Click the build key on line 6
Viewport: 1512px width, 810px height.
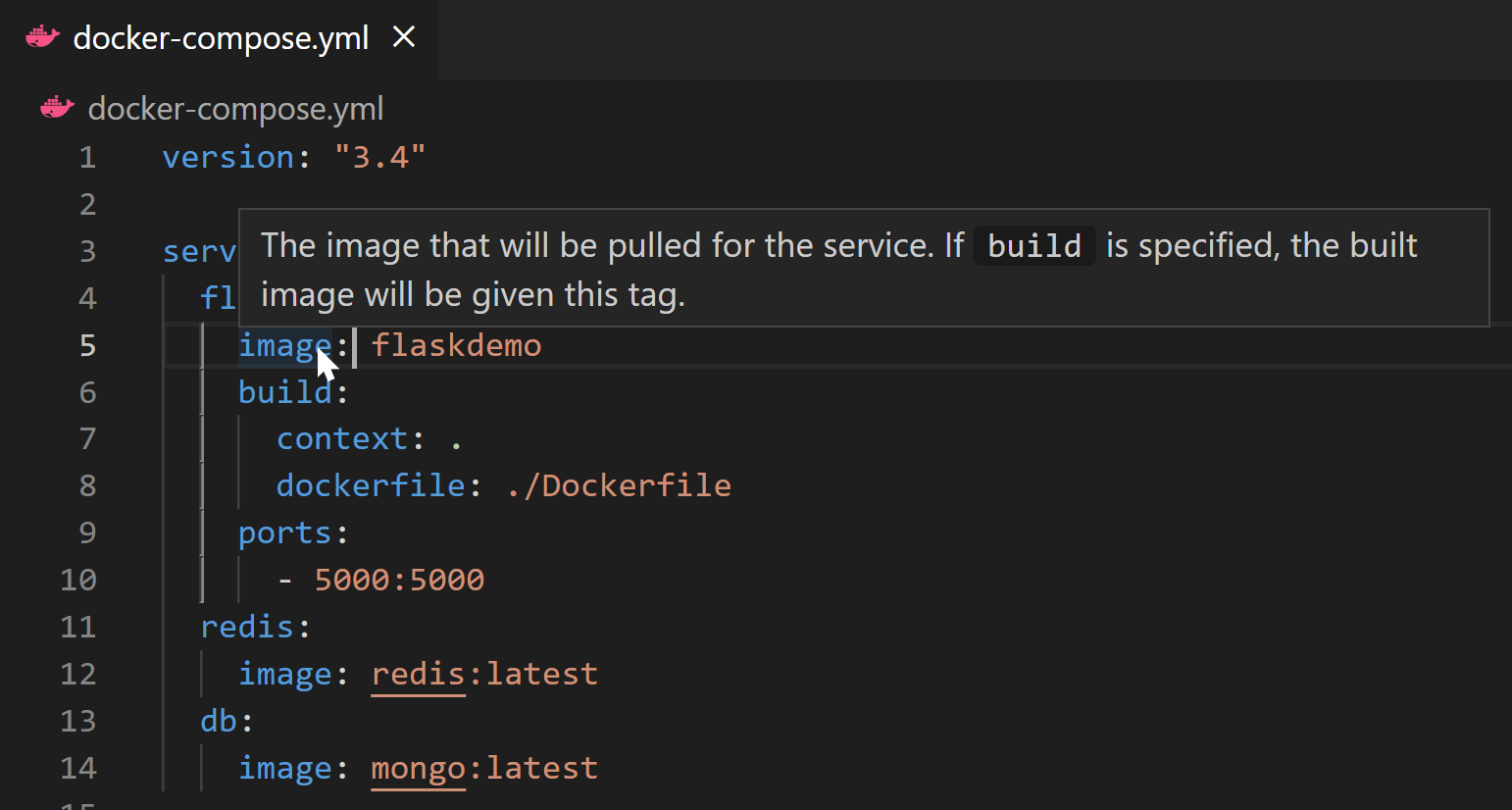point(285,391)
